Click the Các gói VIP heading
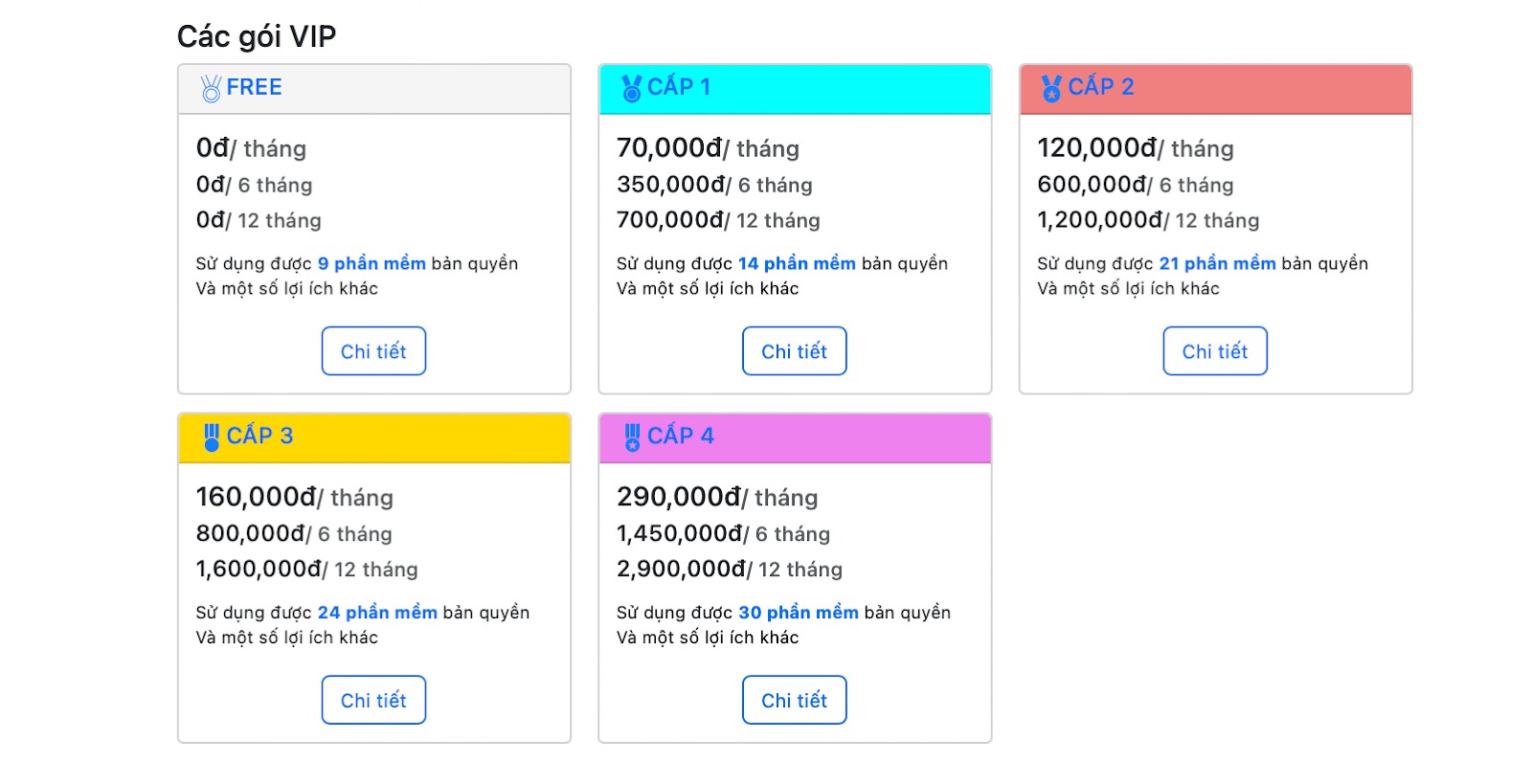This screenshot has width=1532, height=784. pos(255,36)
